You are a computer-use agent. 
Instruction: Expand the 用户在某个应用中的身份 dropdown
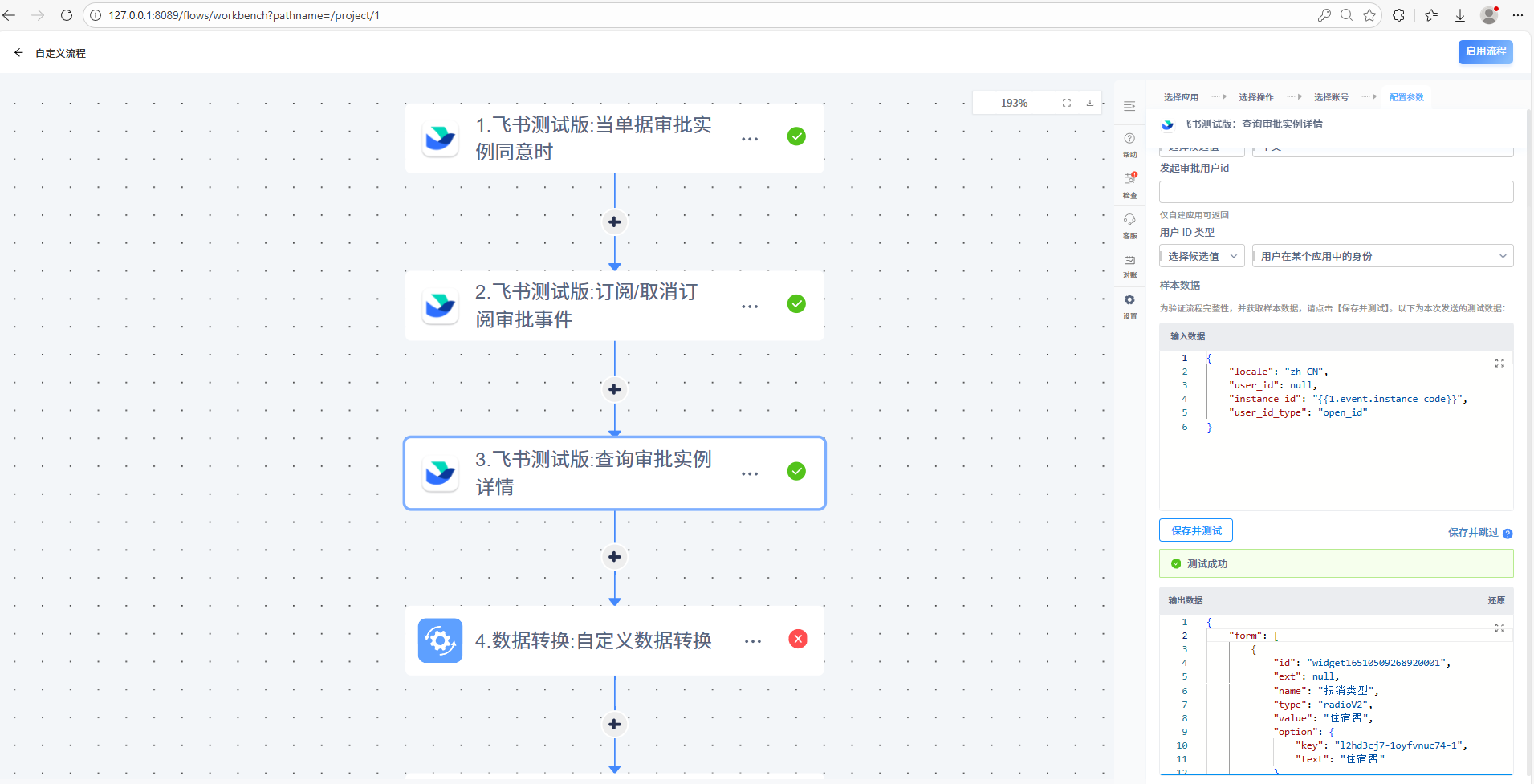coord(1382,256)
